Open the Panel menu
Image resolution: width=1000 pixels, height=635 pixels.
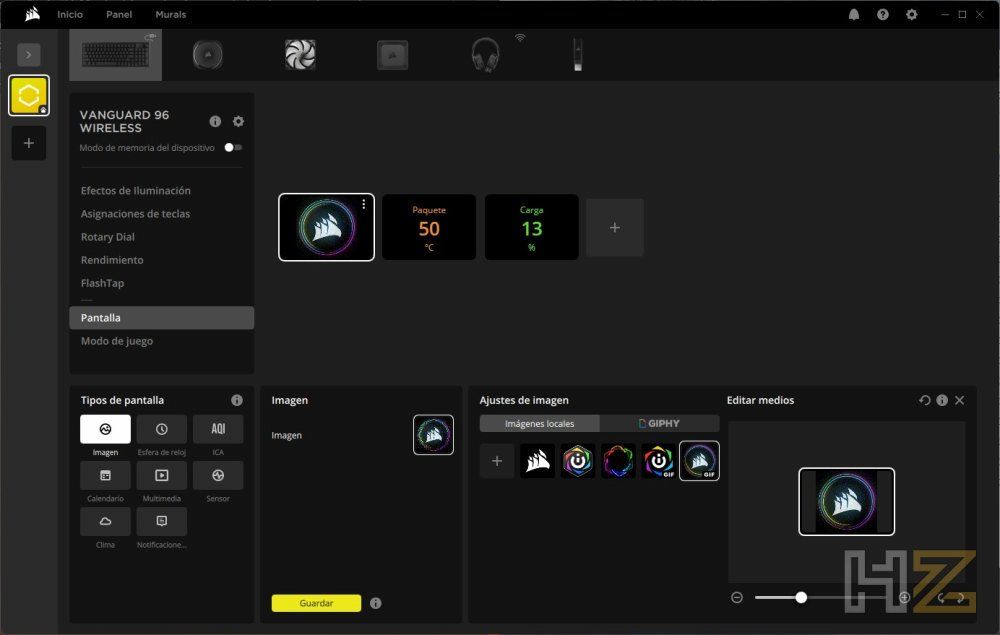tap(119, 14)
